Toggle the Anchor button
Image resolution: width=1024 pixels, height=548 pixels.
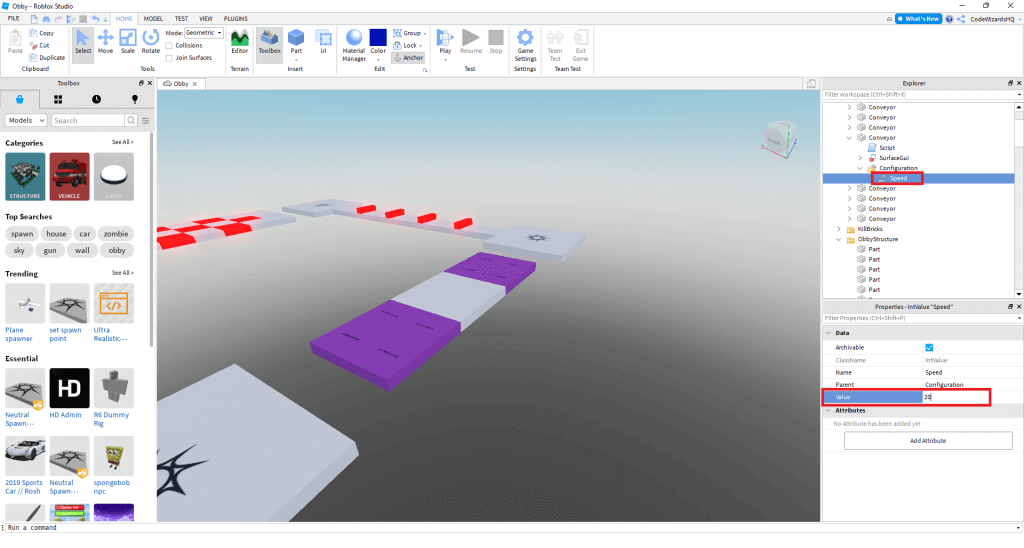[408, 57]
